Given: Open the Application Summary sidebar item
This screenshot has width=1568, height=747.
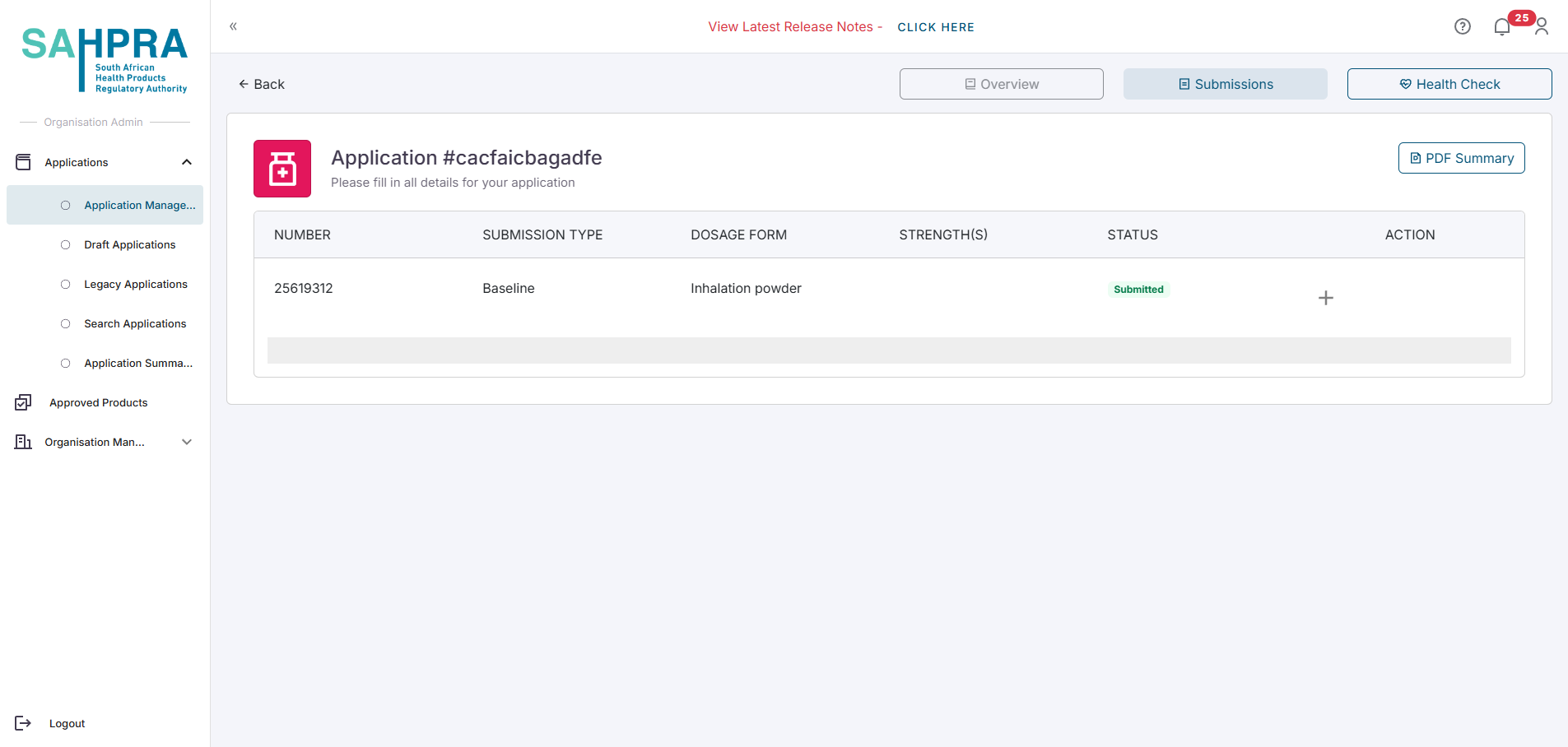Looking at the screenshot, I should (x=137, y=364).
